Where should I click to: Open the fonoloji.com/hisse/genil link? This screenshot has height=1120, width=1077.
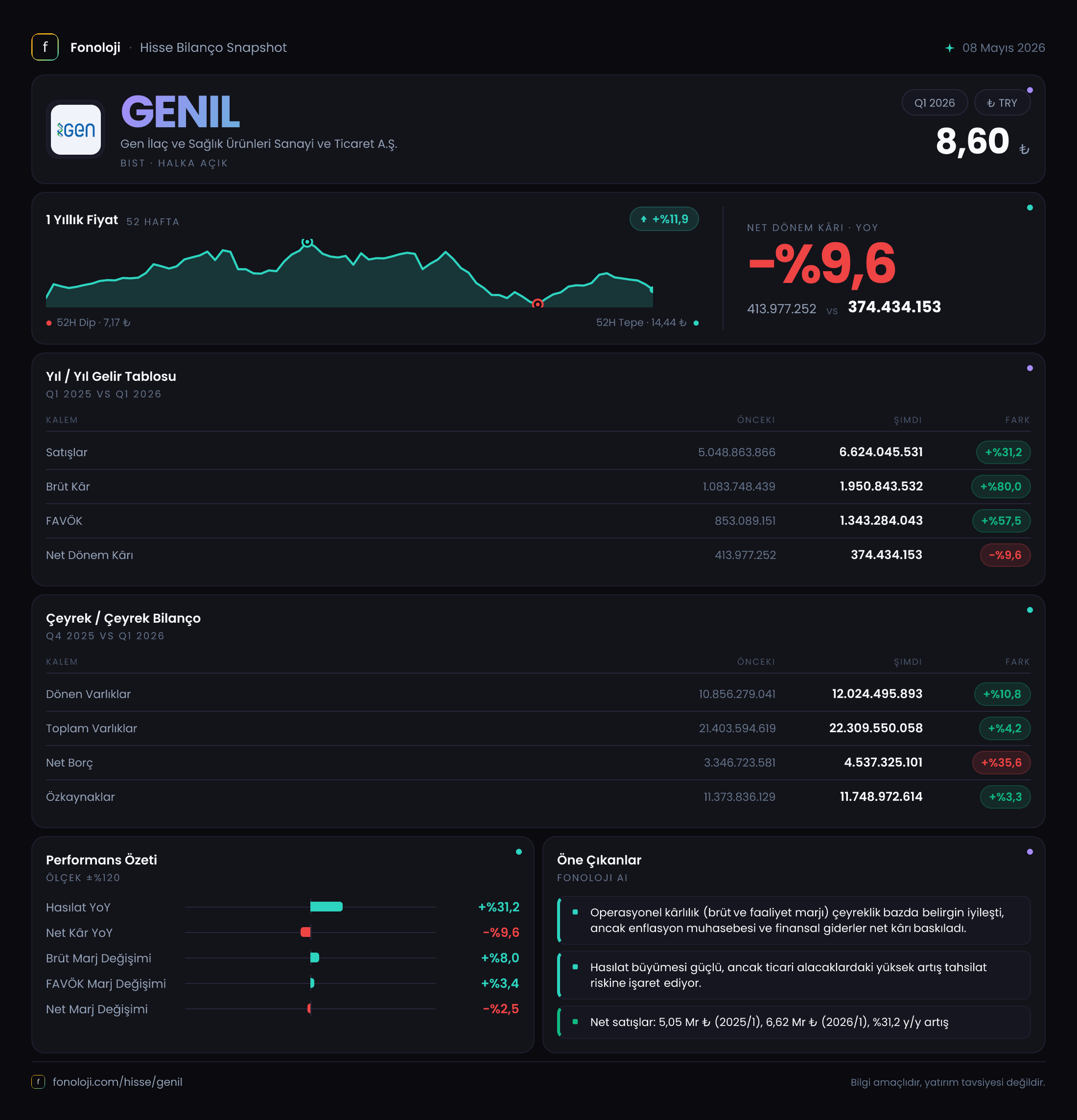point(117,1082)
